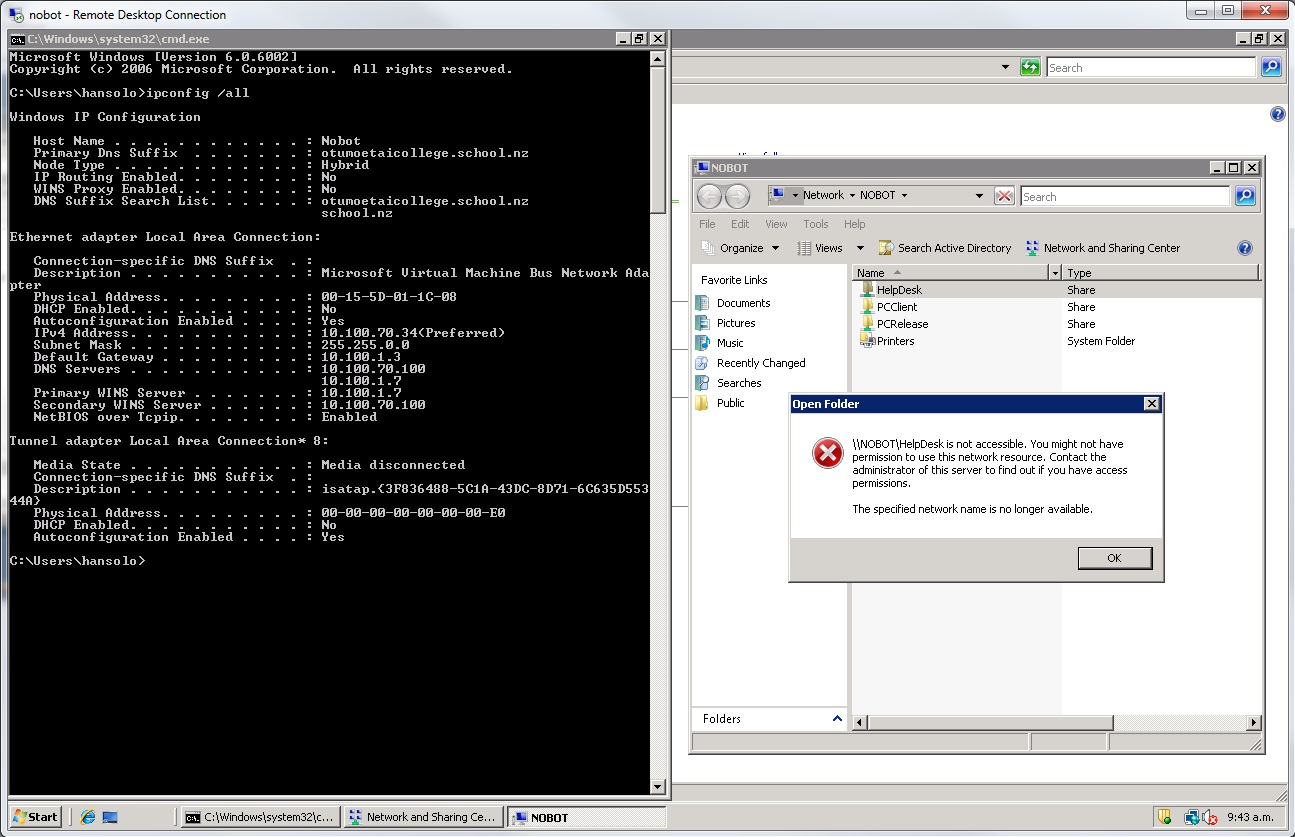Click the volume icon in the system tray

[1209, 817]
